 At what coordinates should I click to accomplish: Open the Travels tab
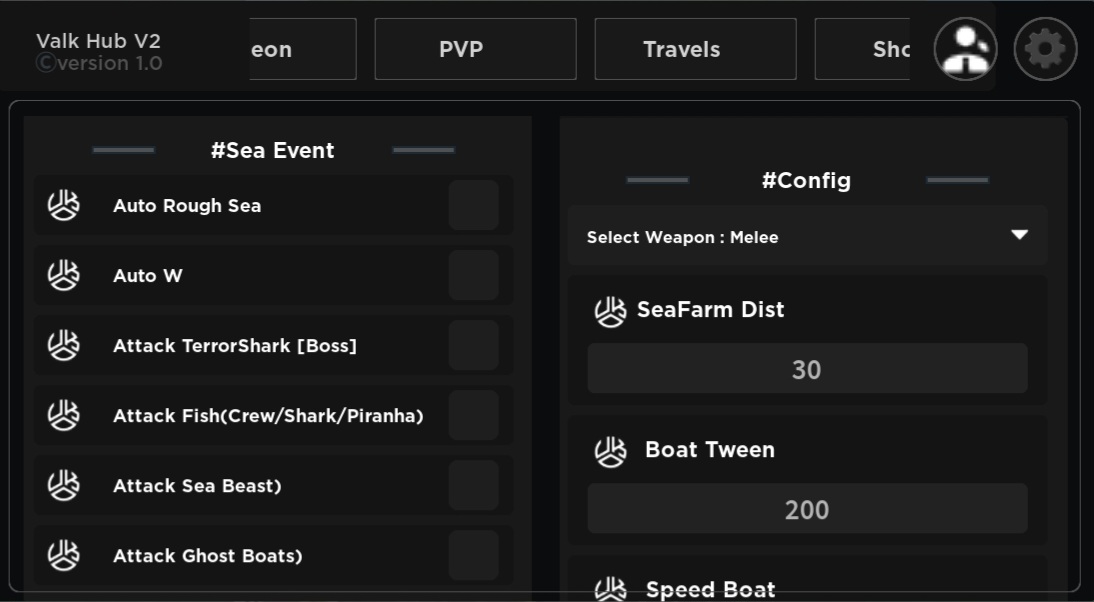(x=695, y=49)
